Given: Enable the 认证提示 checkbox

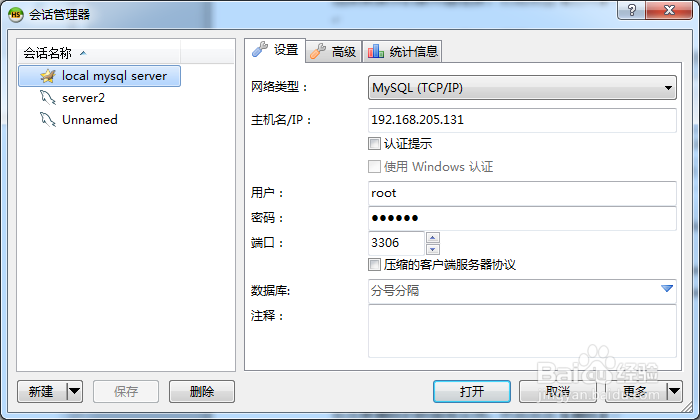Looking at the screenshot, I should pyautogui.click(x=374, y=144).
